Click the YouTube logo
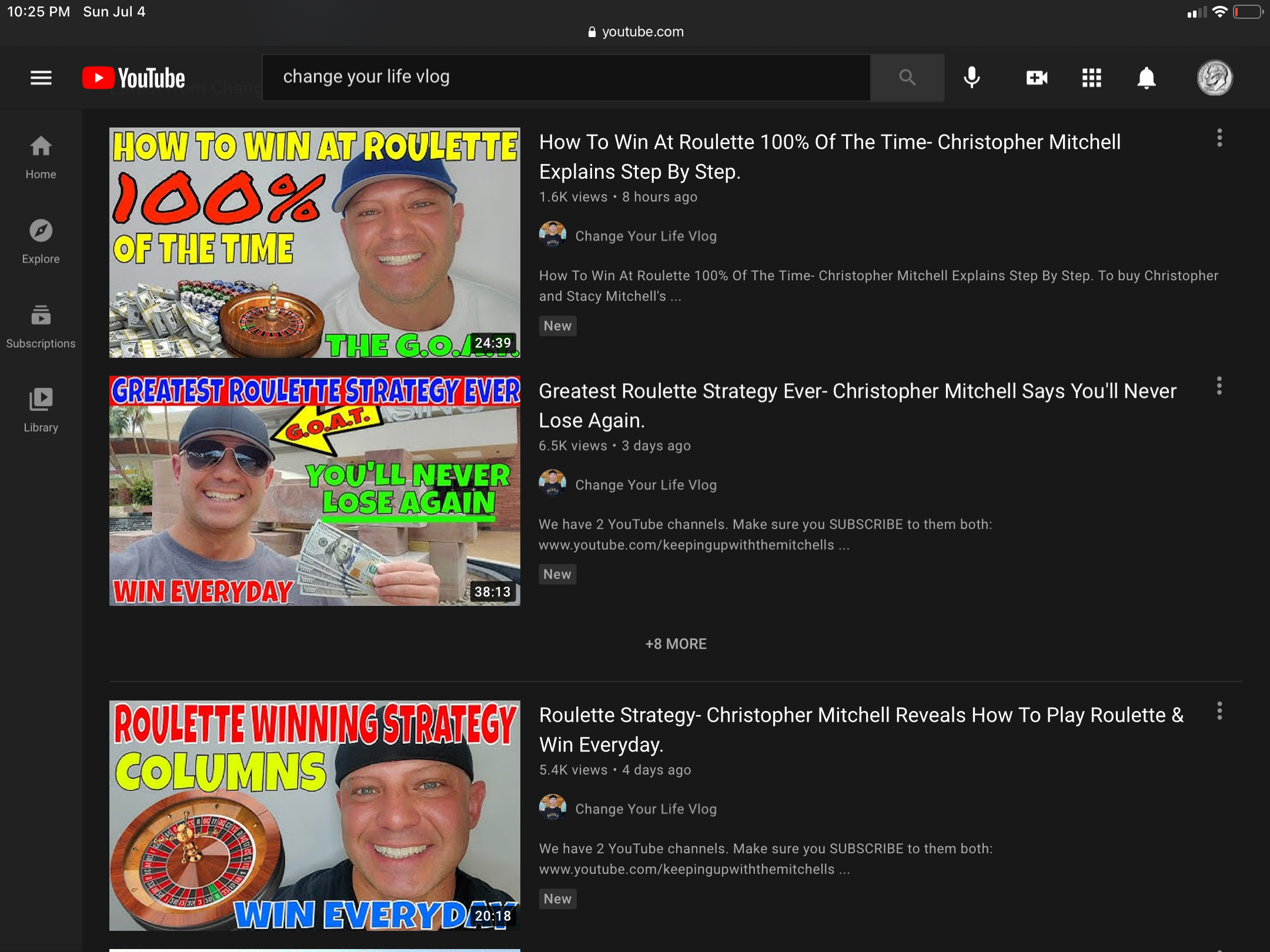The image size is (1270, 952). 133,78
